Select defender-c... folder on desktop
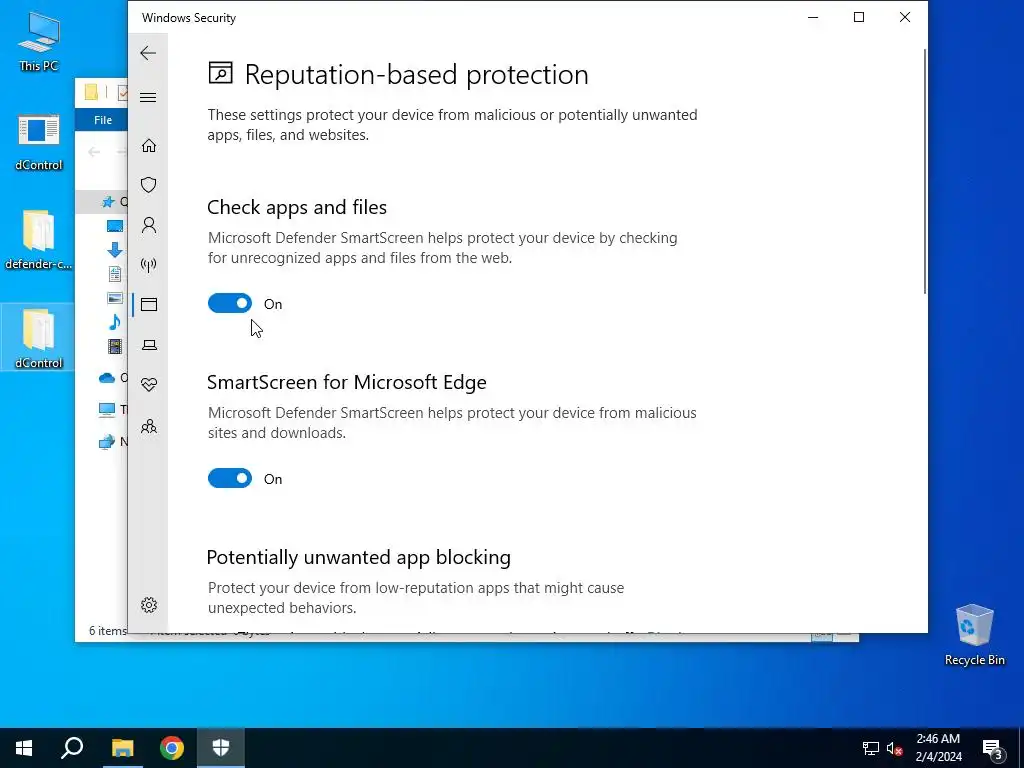This screenshot has height=768, width=1024. click(x=39, y=240)
